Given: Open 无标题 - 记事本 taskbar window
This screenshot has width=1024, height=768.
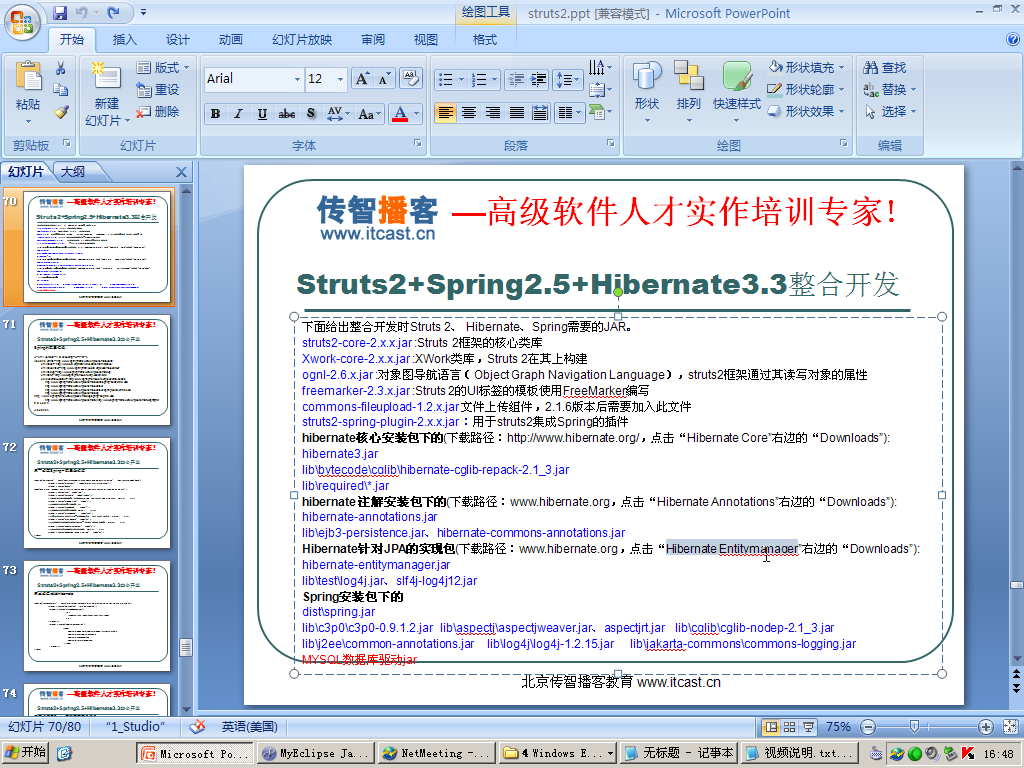Looking at the screenshot, I should [679, 753].
